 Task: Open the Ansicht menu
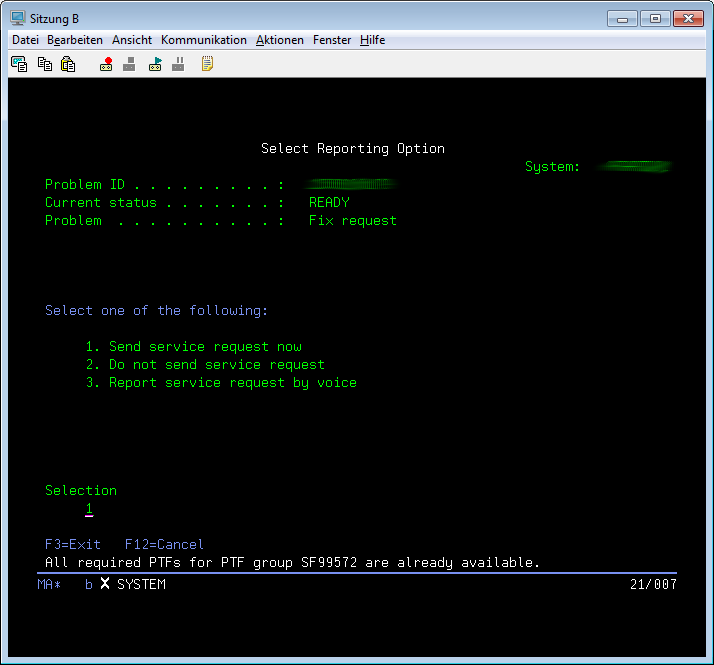(132, 40)
